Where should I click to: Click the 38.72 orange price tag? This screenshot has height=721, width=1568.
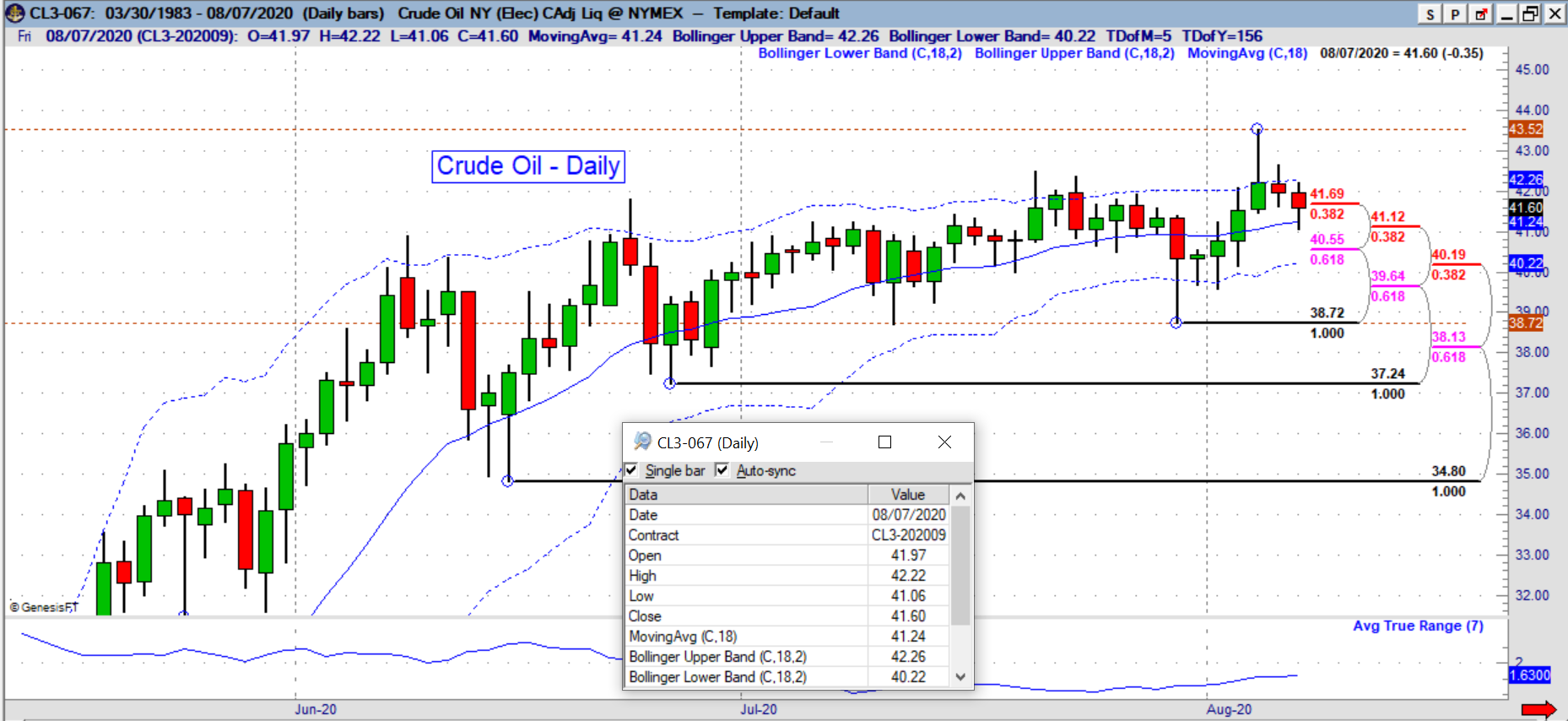(1526, 323)
